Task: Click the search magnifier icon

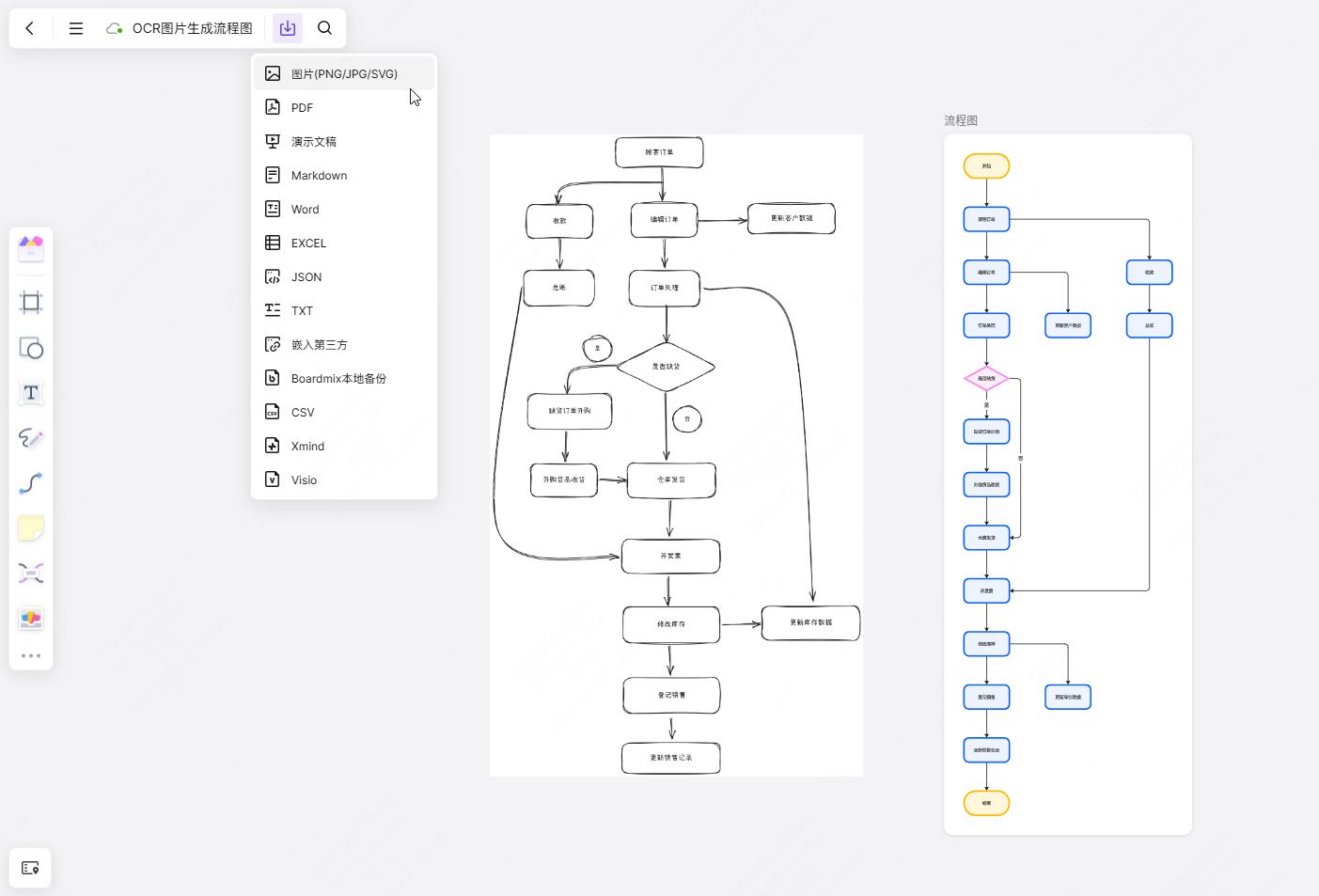Action: point(324,28)
